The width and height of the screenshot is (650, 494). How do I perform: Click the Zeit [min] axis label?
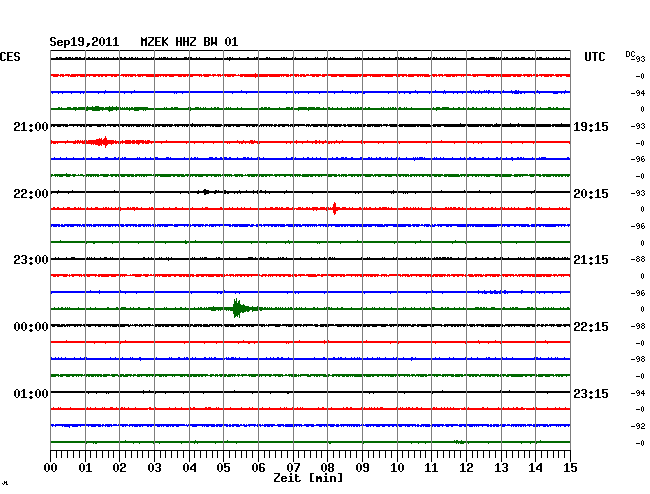[x=308, y=479]
